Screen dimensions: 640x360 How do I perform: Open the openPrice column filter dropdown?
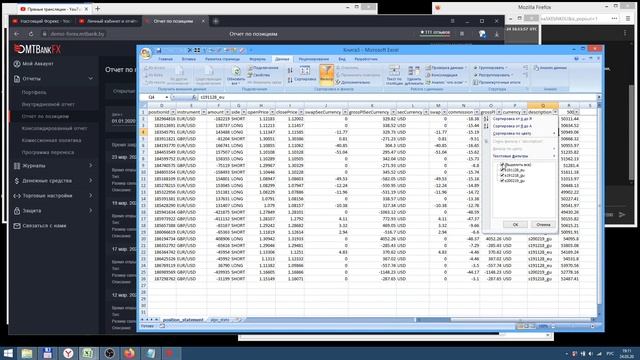(x=272, y=112)
